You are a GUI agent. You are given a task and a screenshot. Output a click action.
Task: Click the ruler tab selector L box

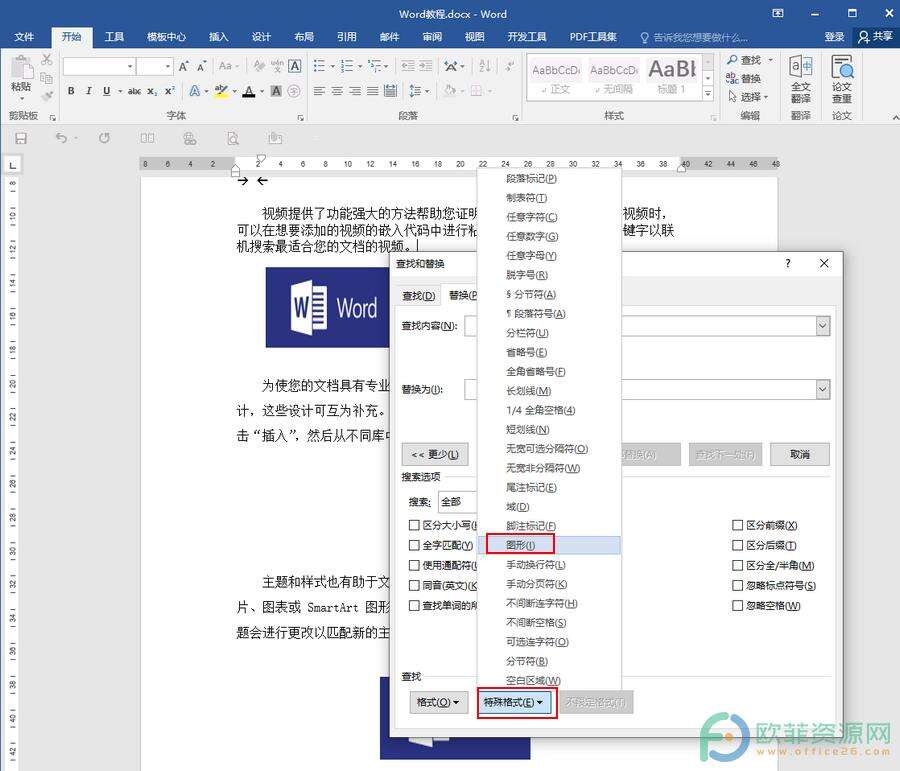click(13, 165)
